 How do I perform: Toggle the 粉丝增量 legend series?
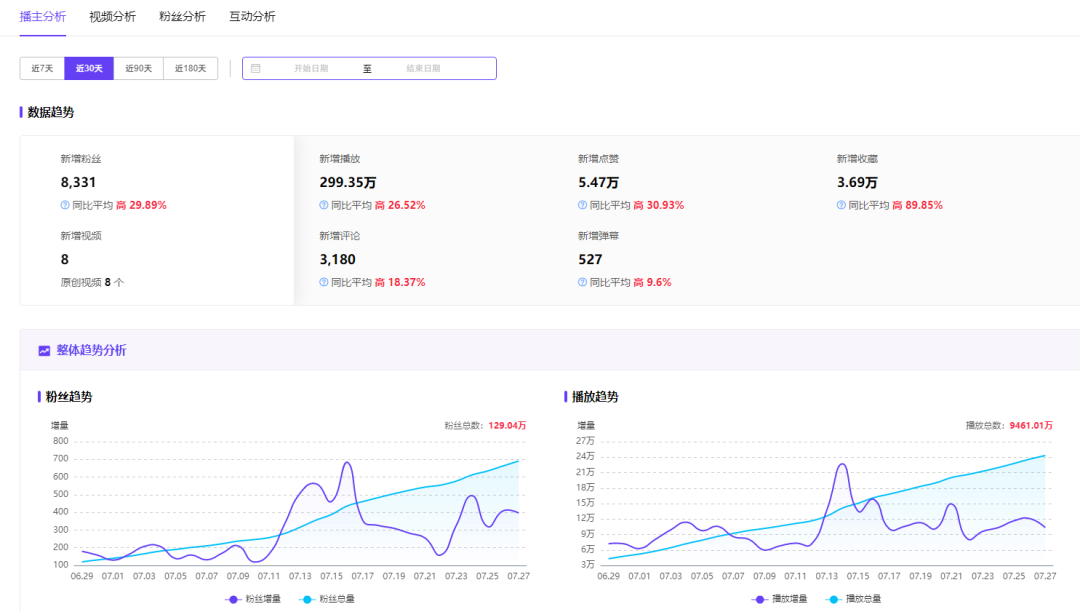point(254,599)
